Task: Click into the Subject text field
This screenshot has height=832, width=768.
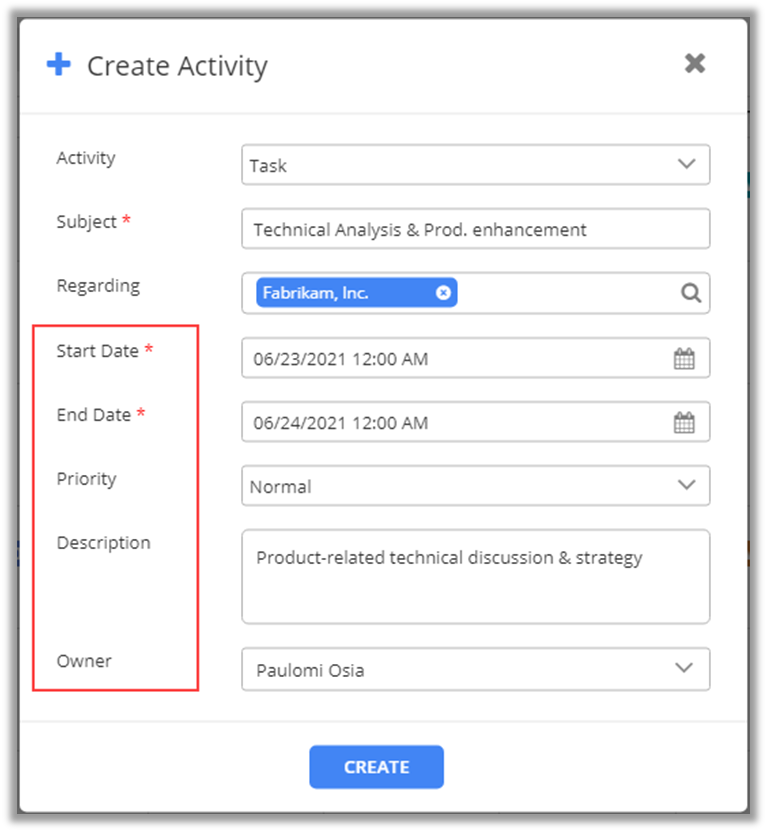Action: (x=475, y=229)
